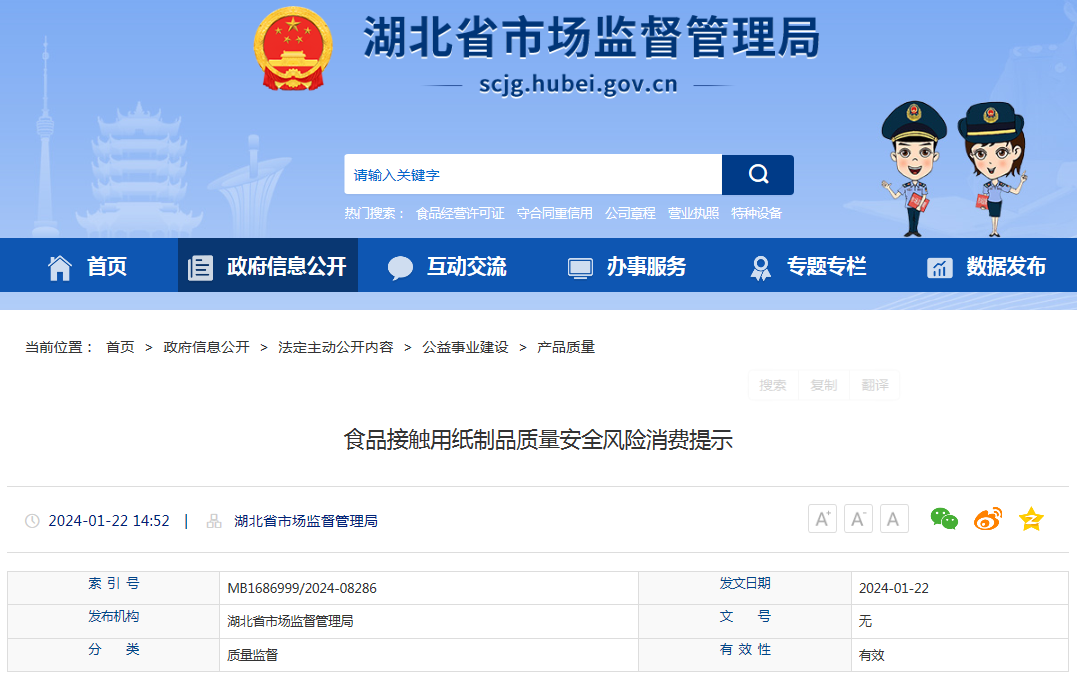1077x677 pixels.
Task: Click the keyword search input field
Action: (x=532, y=175)
